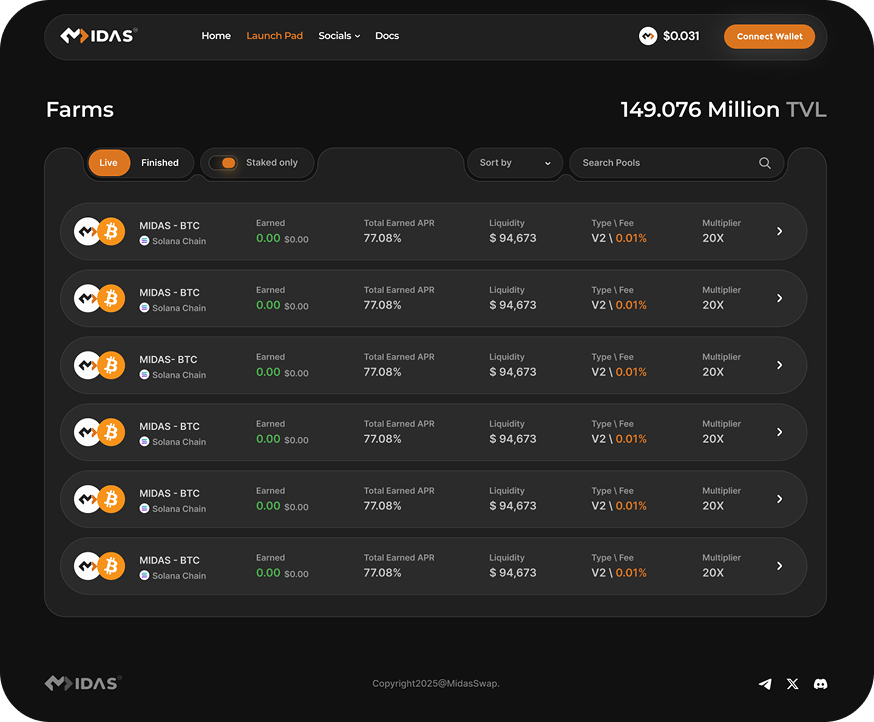Click the search magnifier icon
Viewport: 874px width, 722px height.
(765, 163)
